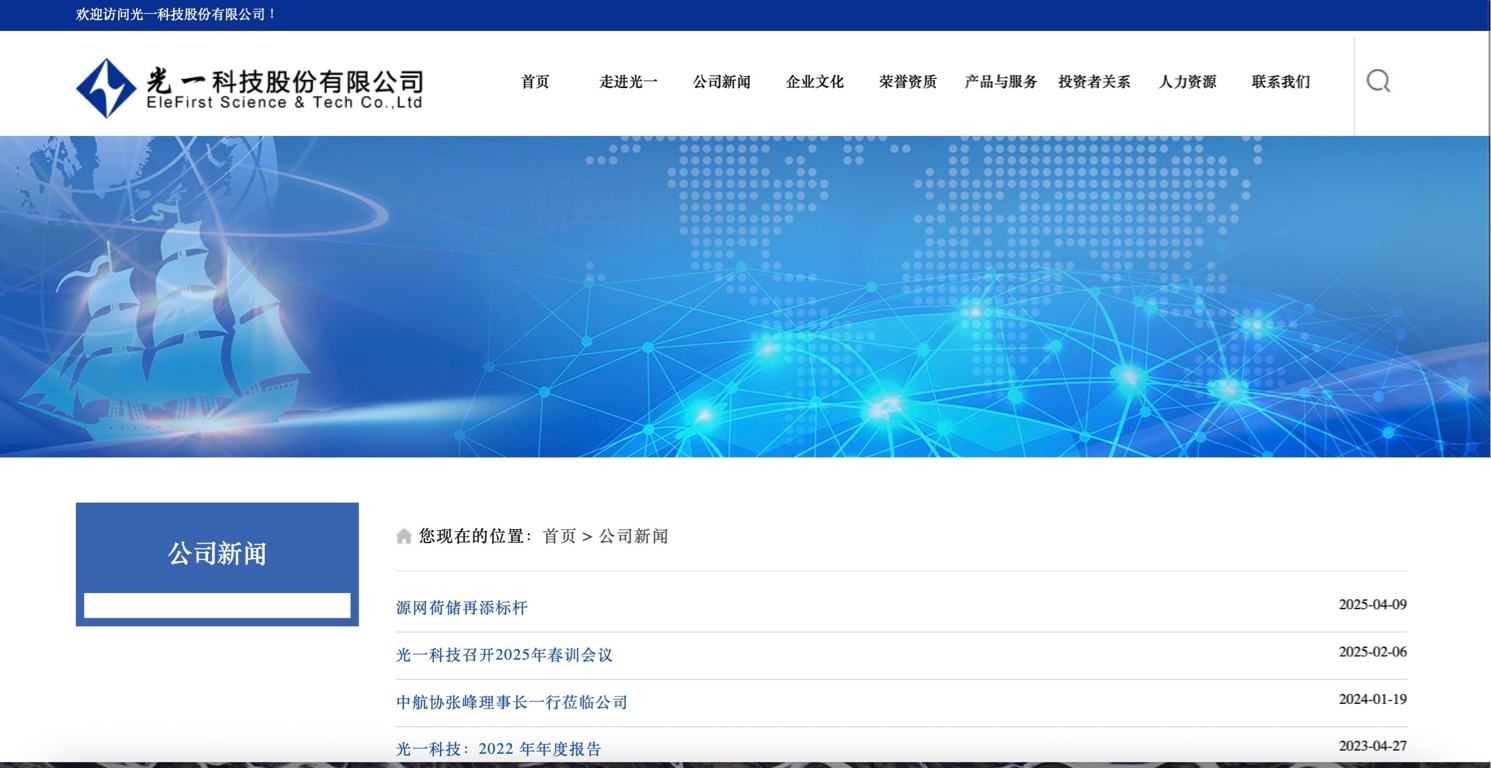Screen dimensions: 1491x769
Task: Open the 产品与服务 menu
Action: pos(1001,82)
